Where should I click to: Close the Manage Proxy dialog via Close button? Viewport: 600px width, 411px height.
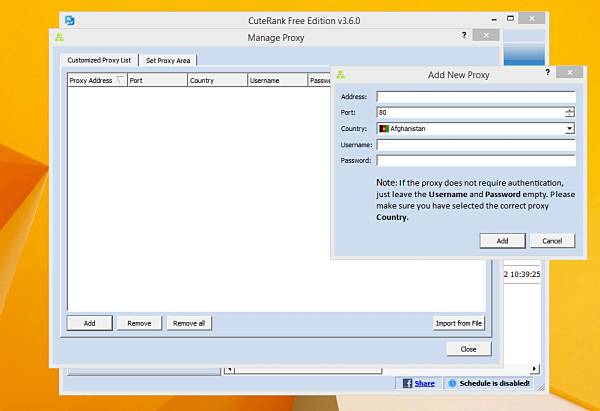[x=469, y=349]
